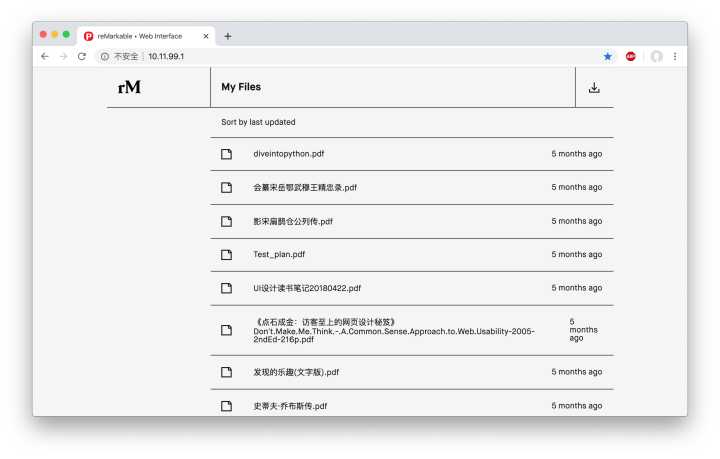Open the user profile avatar icon
720x459 pixels.
pos(656,57)
